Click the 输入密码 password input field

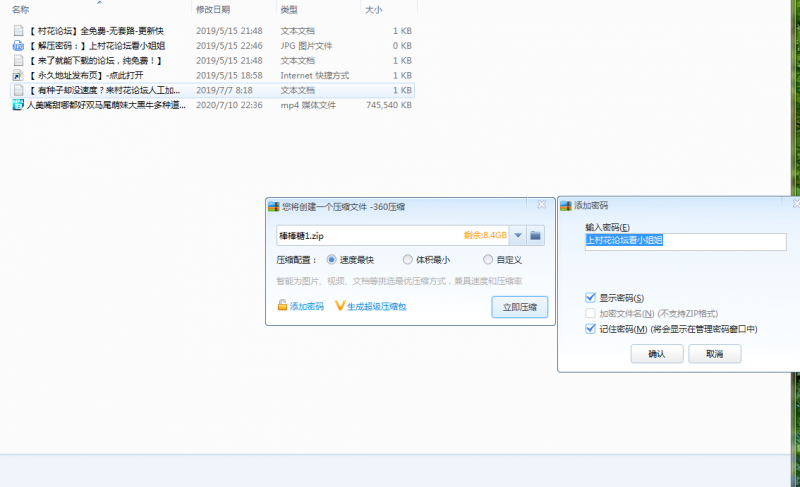685,241
